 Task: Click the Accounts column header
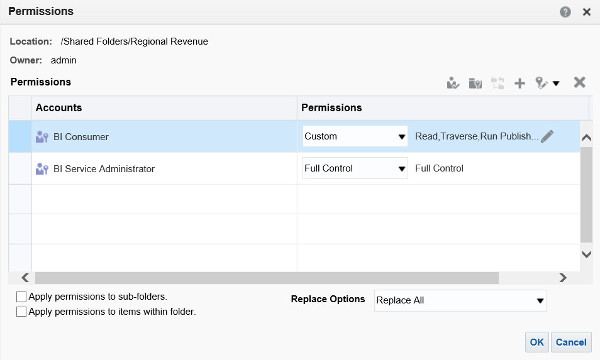click(165, 108)
